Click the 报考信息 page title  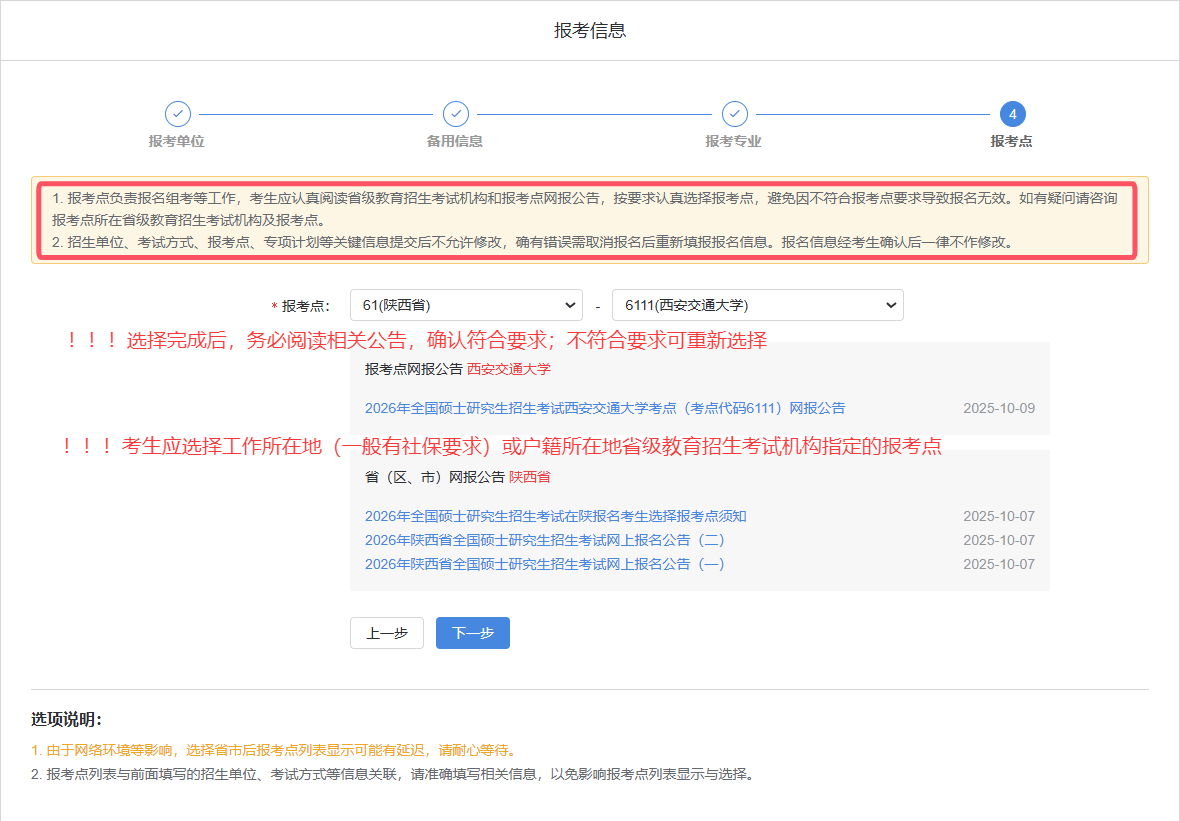coord(590,31)
